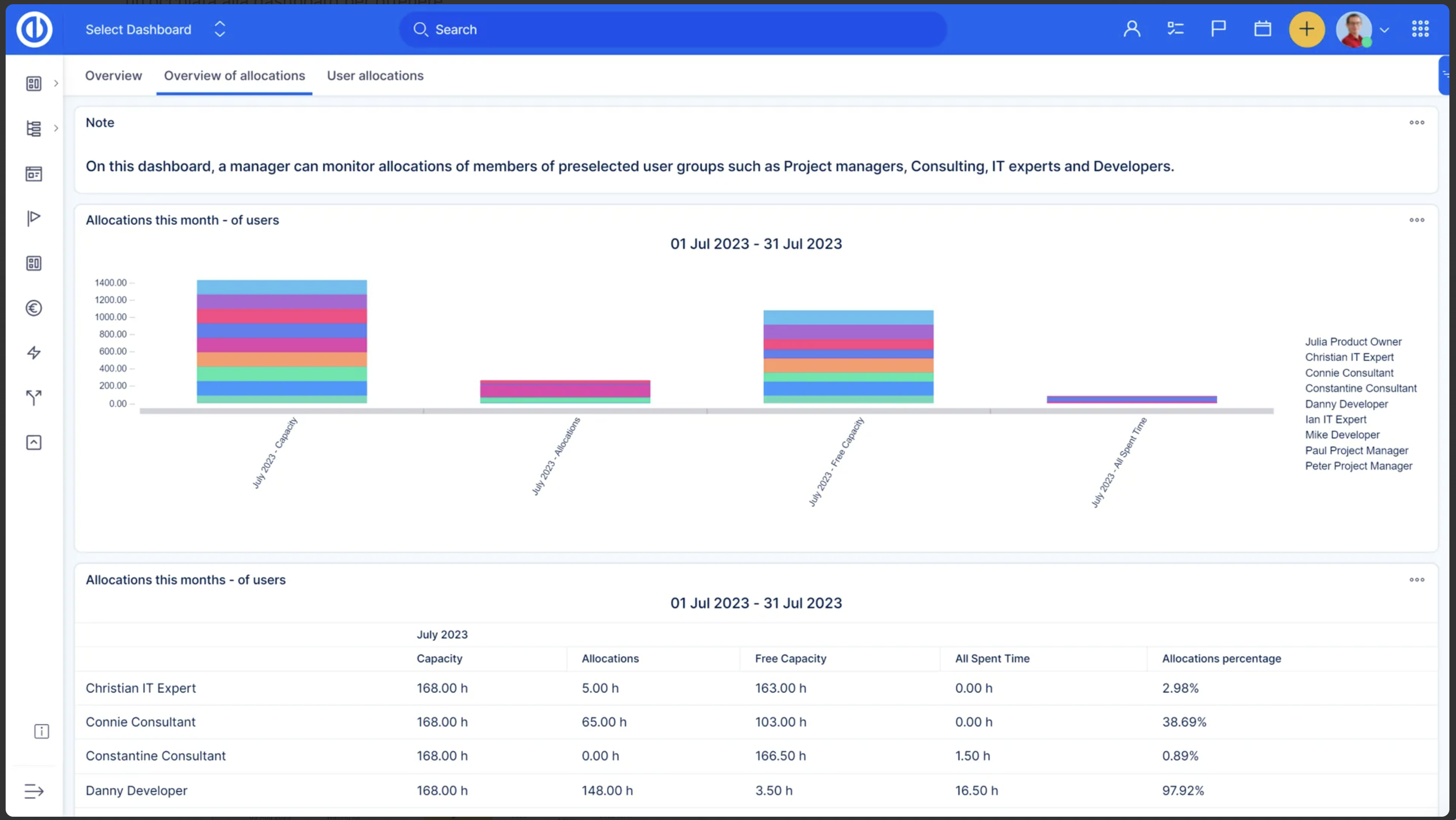Screen dimensions: 1456x820
Task: Click the lightning bolt sidebar icon
Action: pos(34,353)
